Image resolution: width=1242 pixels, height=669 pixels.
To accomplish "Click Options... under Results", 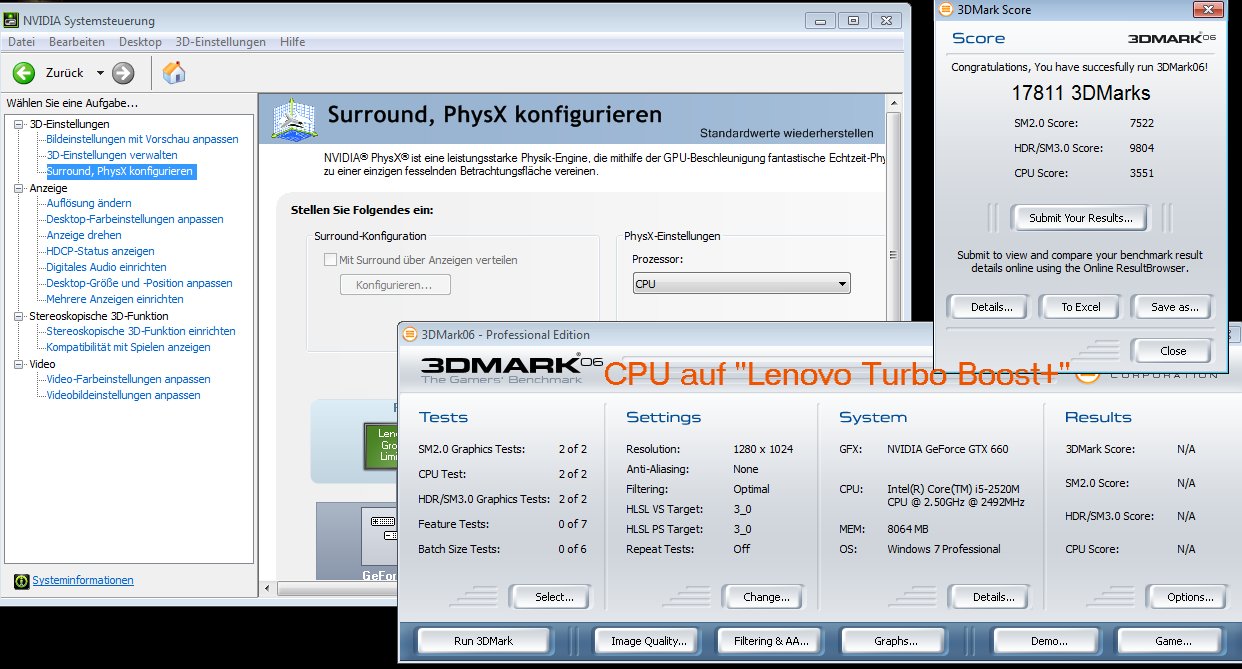I will click(x=1190, y=597).
